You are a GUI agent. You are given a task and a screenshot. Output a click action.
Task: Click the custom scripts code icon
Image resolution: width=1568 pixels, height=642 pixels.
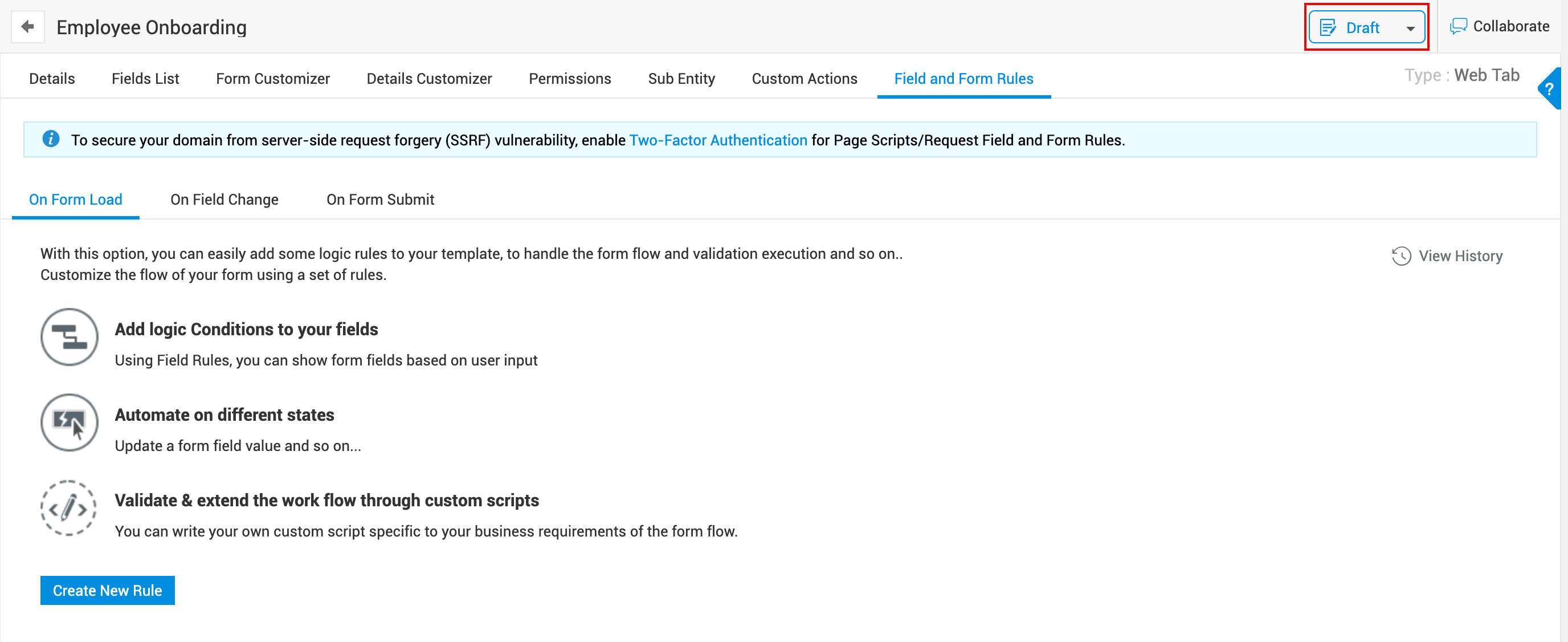[x=68, y=508]
